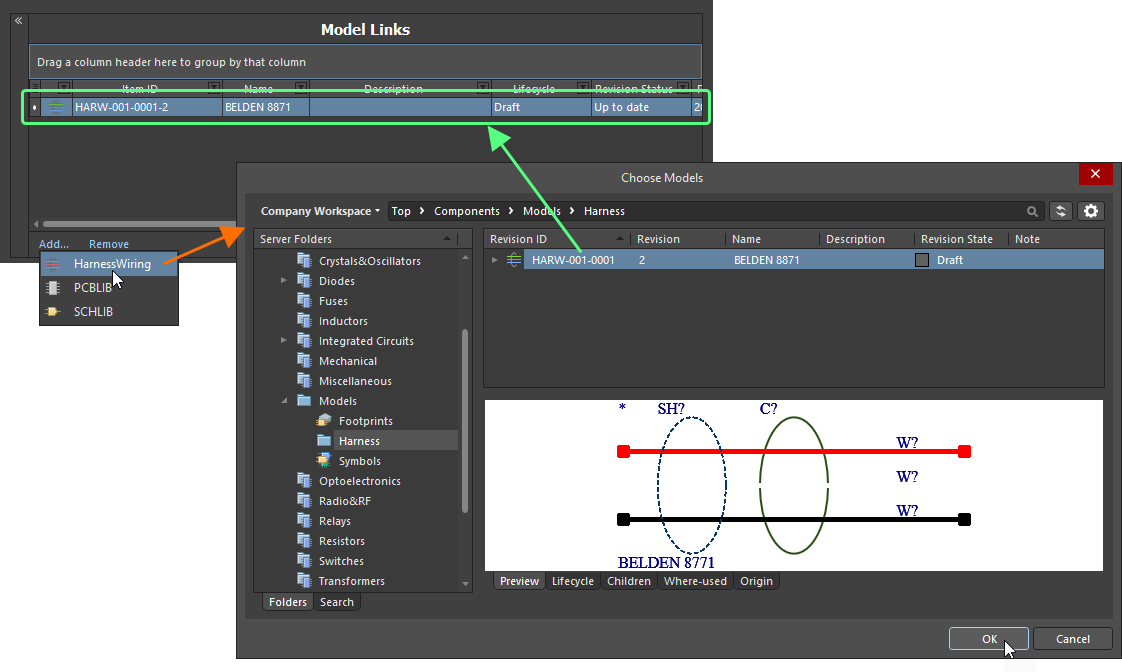Viewport: 1122px width, 672px height.
Task: Open the Where-used tab below the preview
Action: 695,581
